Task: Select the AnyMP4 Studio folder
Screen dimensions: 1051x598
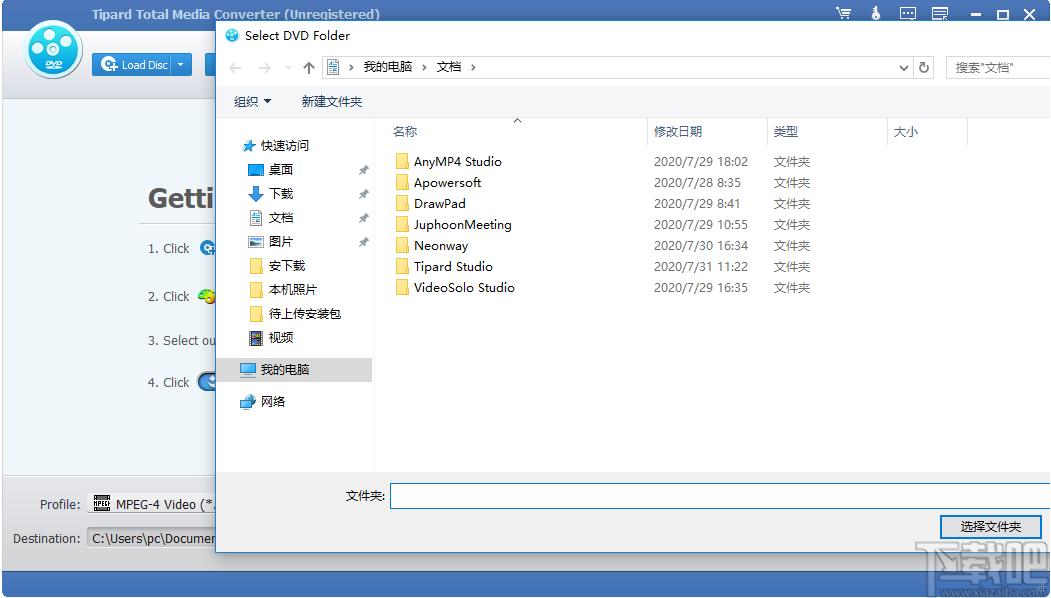Action: pos(457,162)
